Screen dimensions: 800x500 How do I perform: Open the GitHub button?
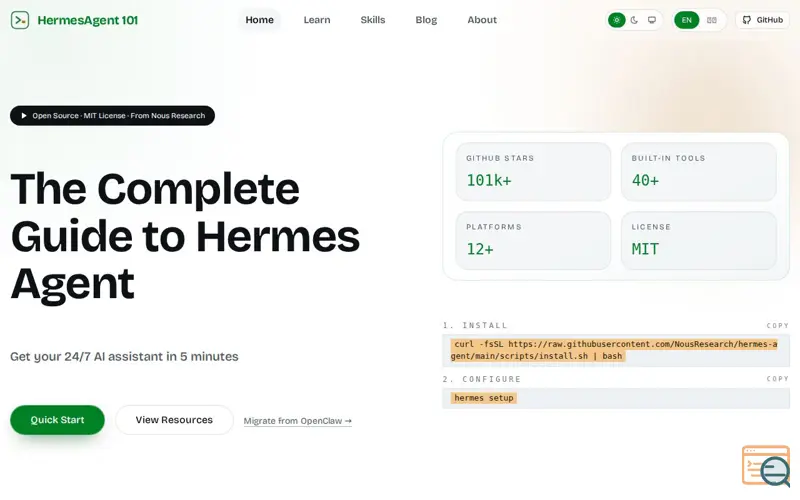coord(762,20)
